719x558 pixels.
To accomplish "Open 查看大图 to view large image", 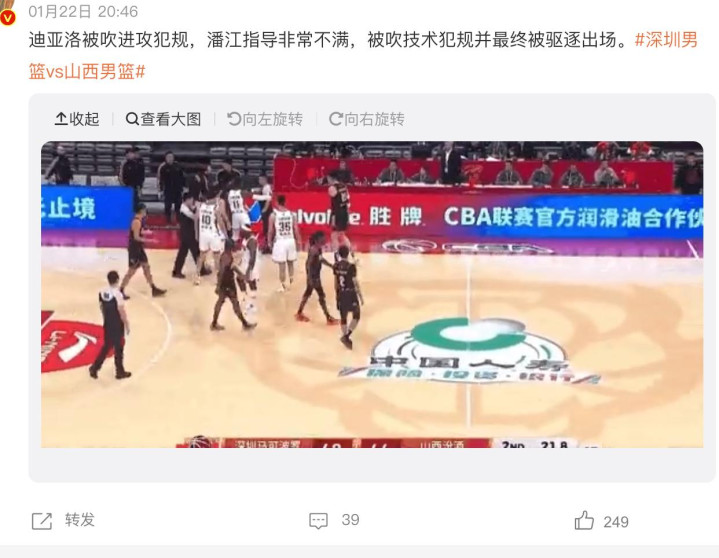I will 163,119.
